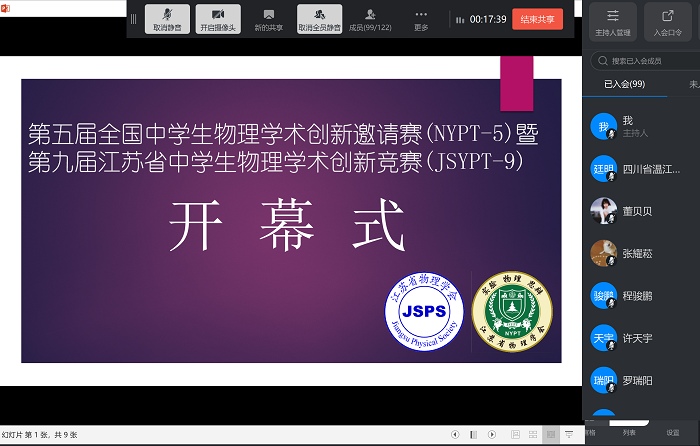Click the green NYPT emblem on slide

tap(512, 312)
